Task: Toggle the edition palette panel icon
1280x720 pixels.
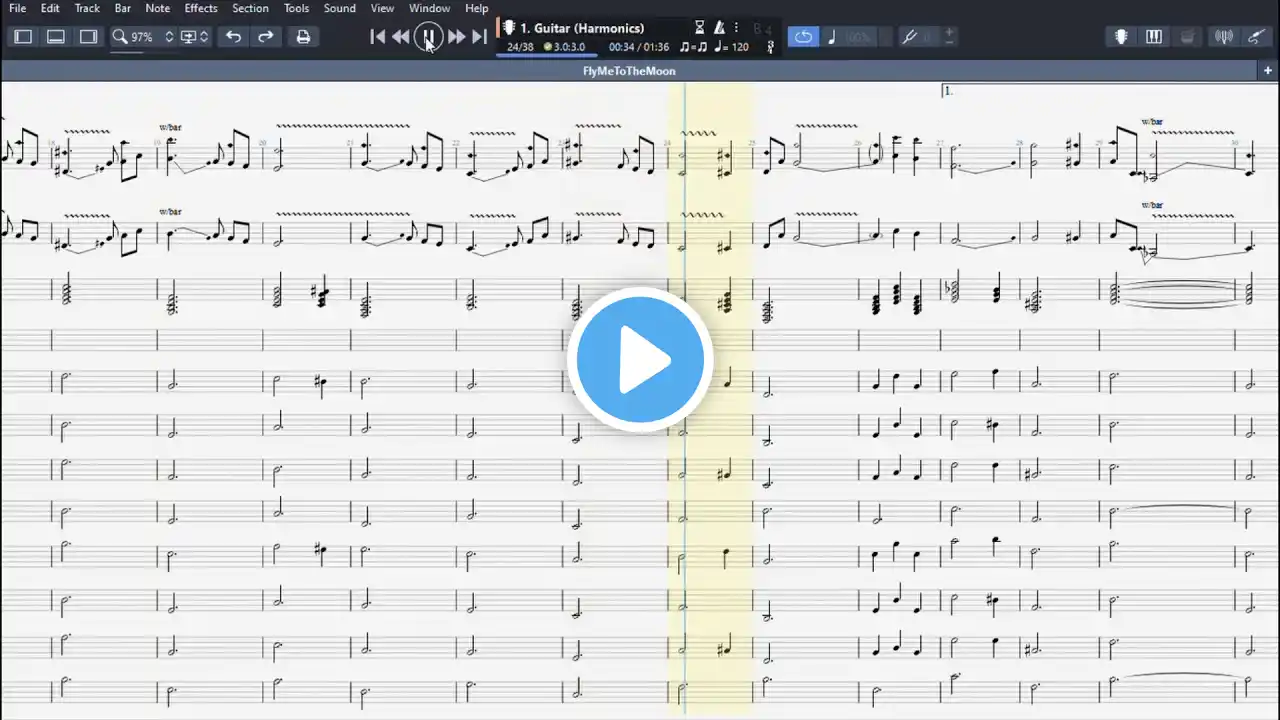Action: point(23,37)
